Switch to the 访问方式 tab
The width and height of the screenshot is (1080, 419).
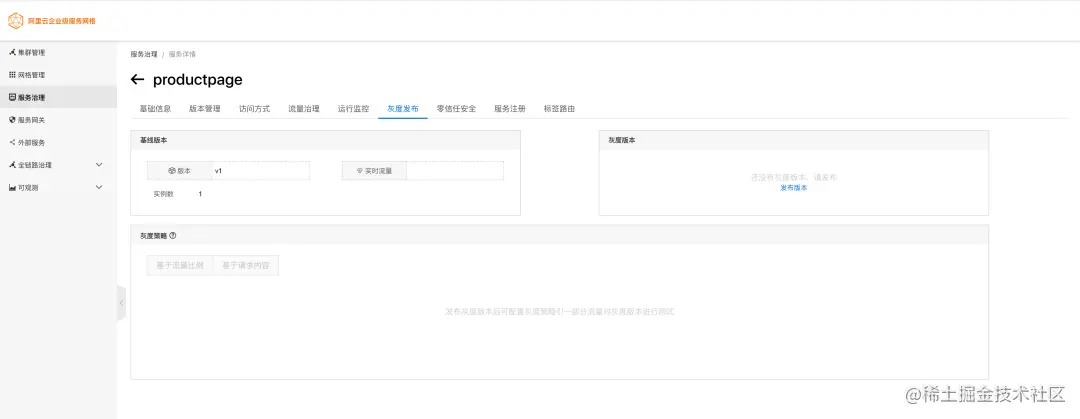254,109
